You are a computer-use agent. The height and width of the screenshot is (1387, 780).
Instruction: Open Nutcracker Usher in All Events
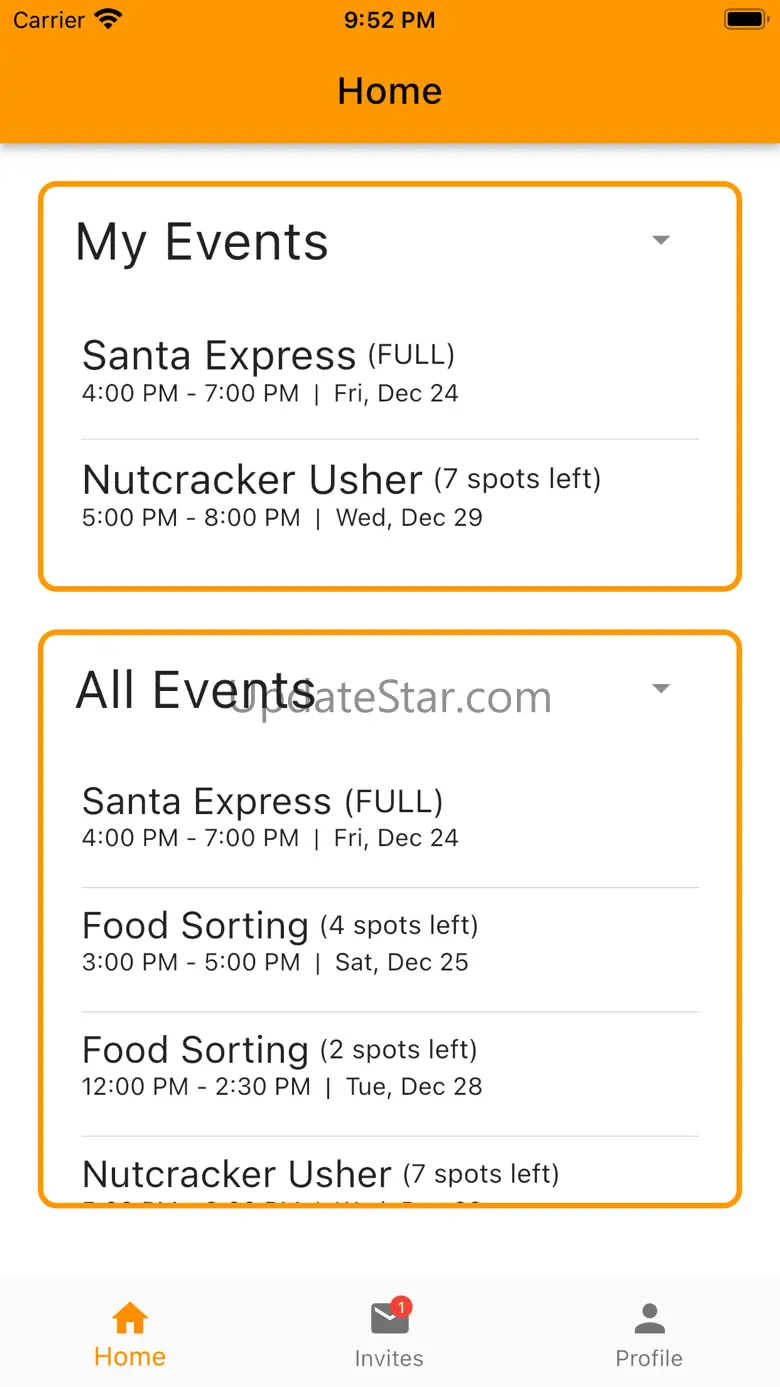(390, 1169)
